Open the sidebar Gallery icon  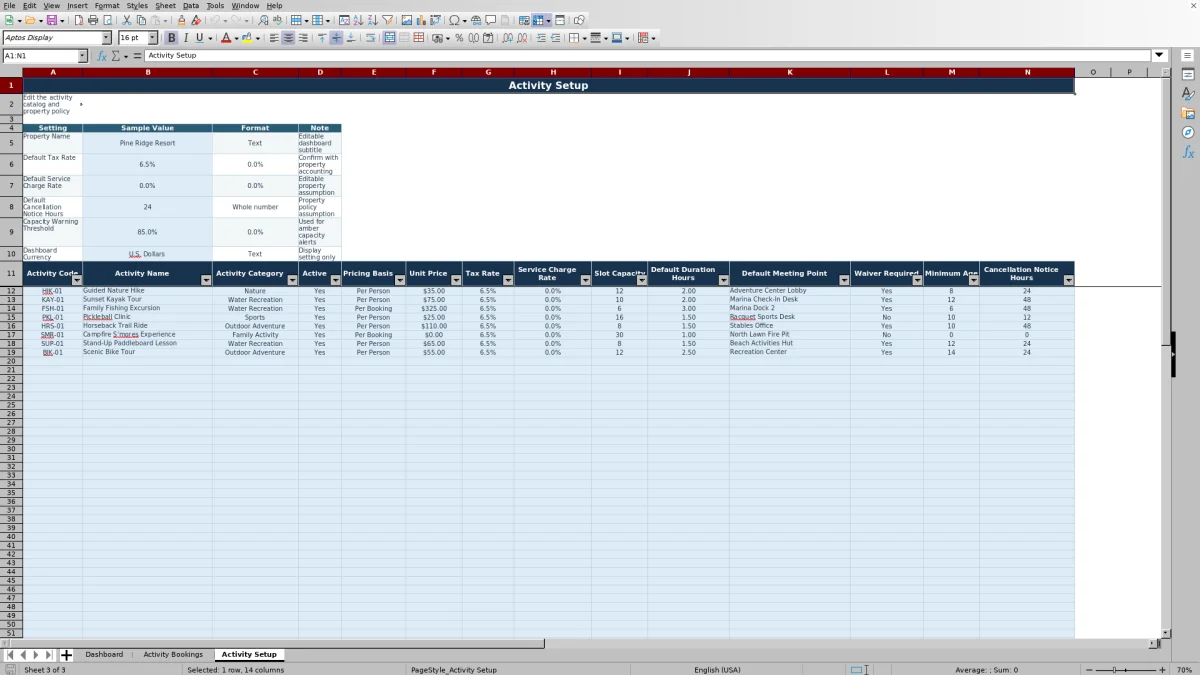click(1188, 113)
